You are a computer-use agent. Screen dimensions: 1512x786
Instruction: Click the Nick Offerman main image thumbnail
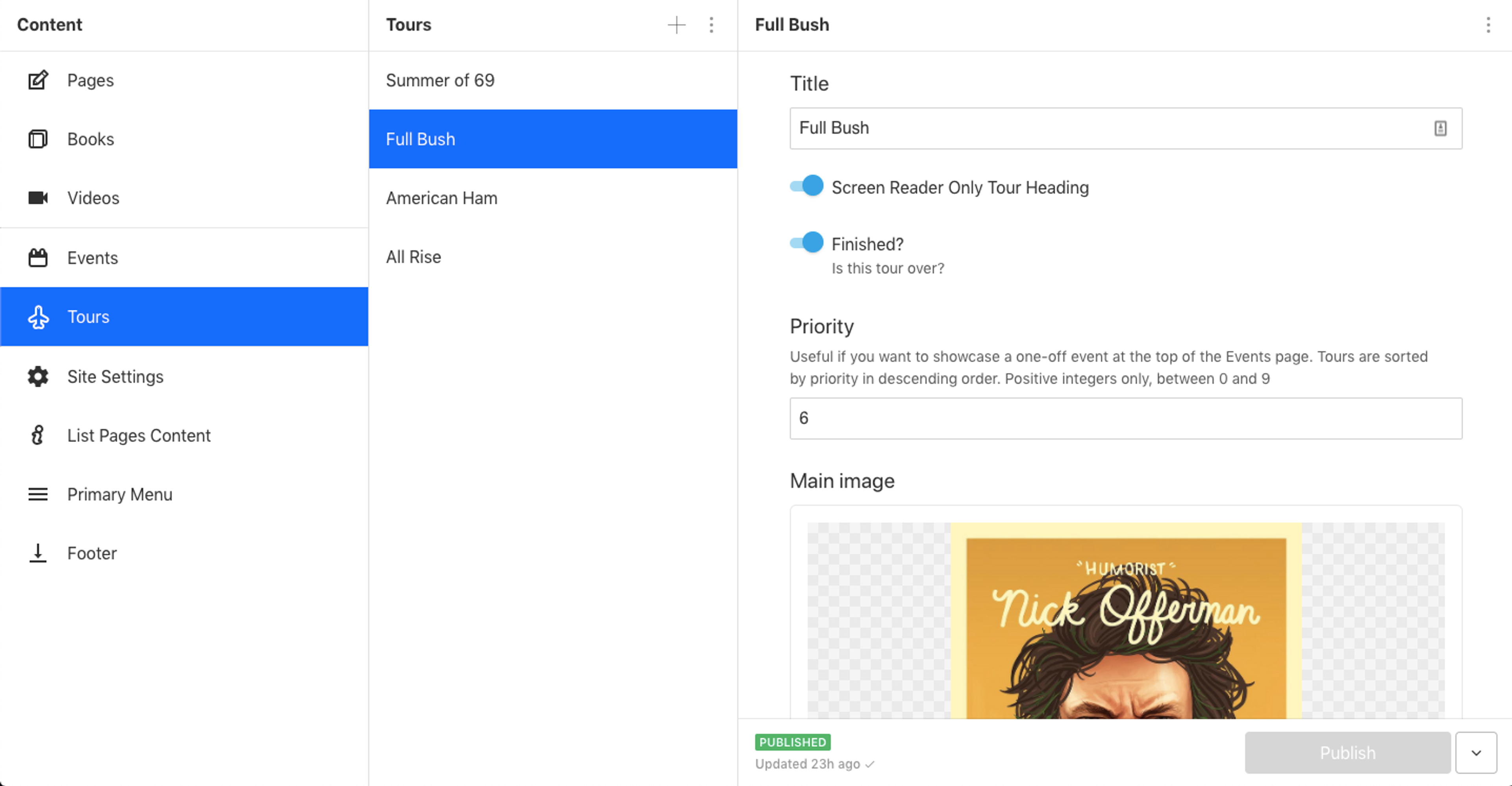pyautogui.click(x=1125, y=622)
